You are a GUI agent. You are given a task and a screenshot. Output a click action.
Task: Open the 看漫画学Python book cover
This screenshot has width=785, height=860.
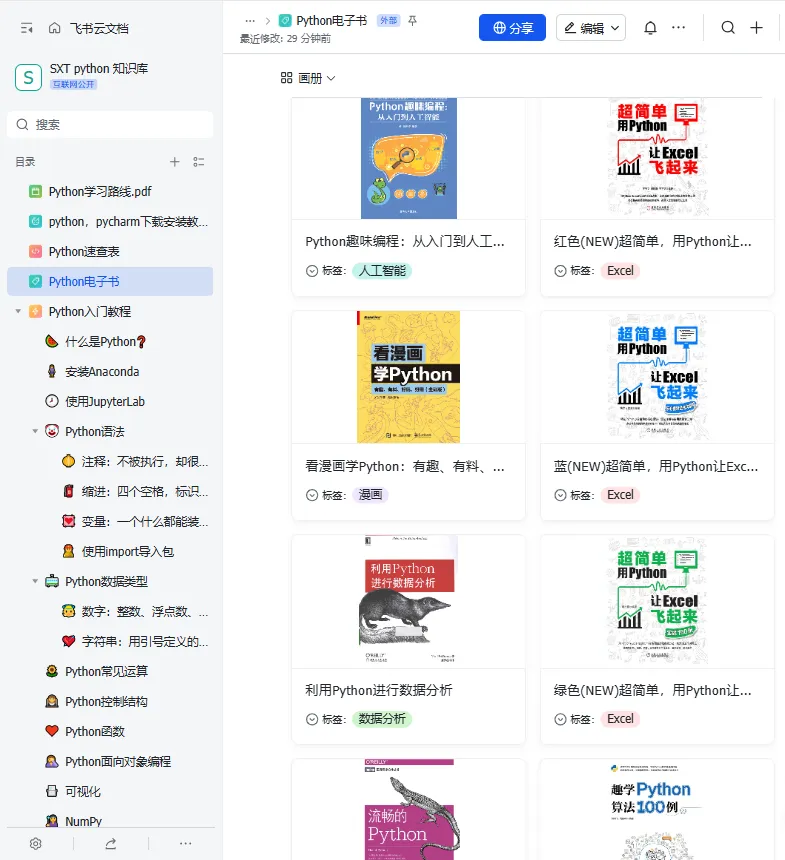409,377
